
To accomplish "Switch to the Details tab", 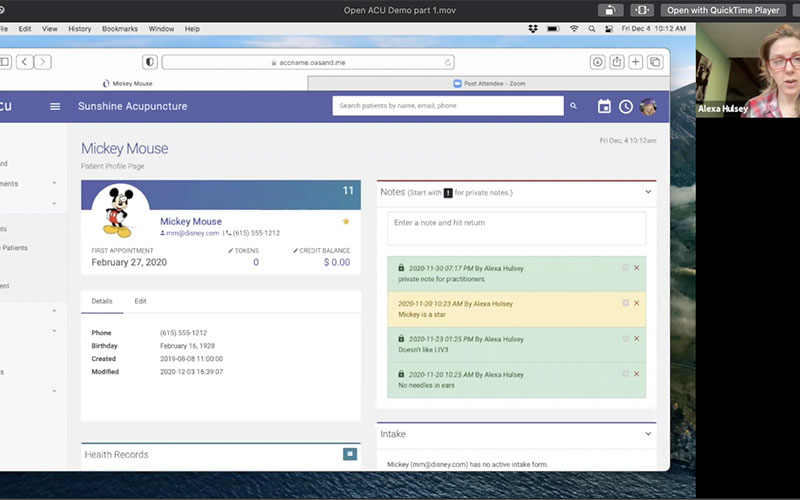I will click(102, 301).
